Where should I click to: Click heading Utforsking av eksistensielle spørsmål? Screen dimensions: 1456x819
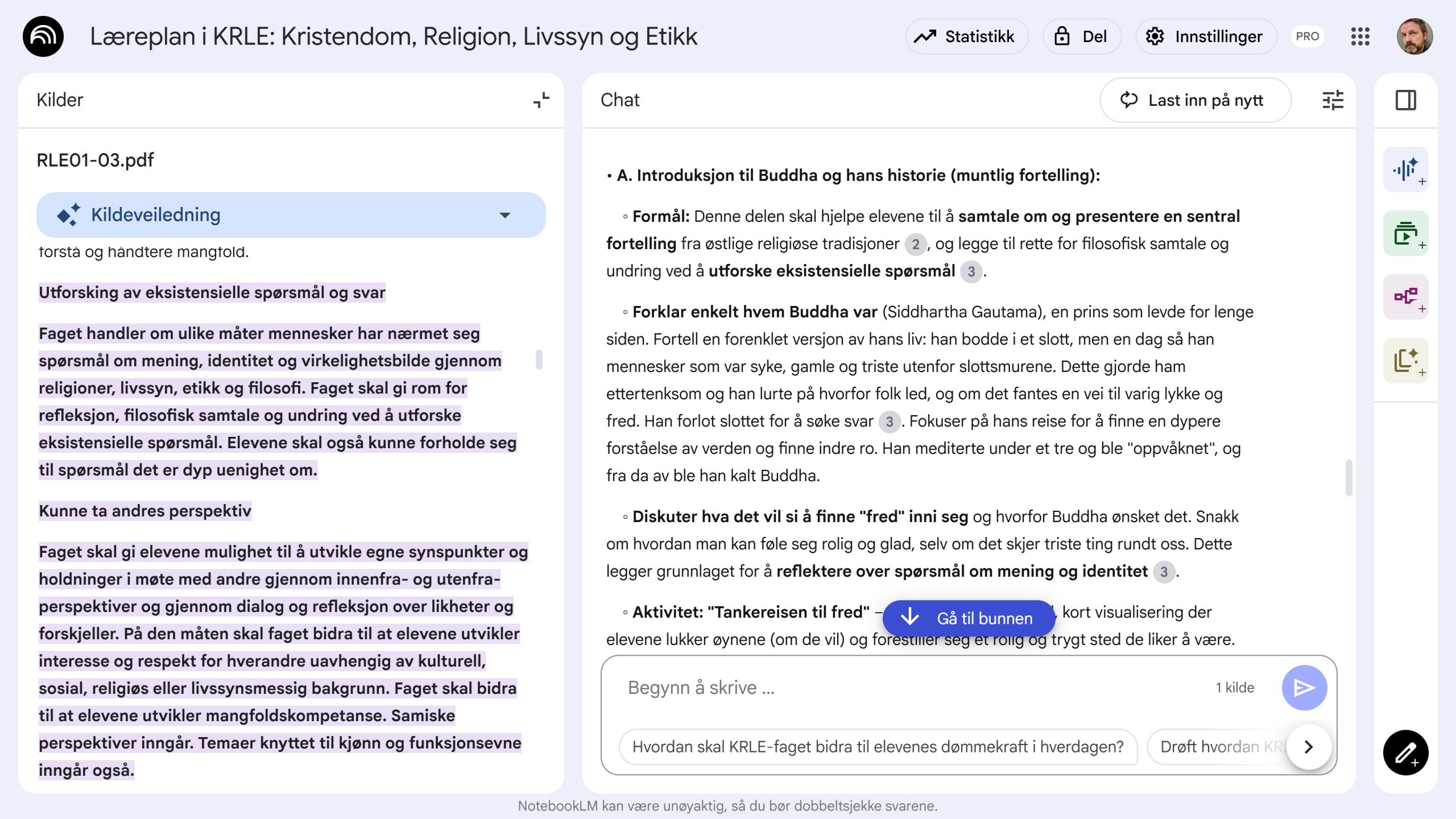click(x=212, y=292)
